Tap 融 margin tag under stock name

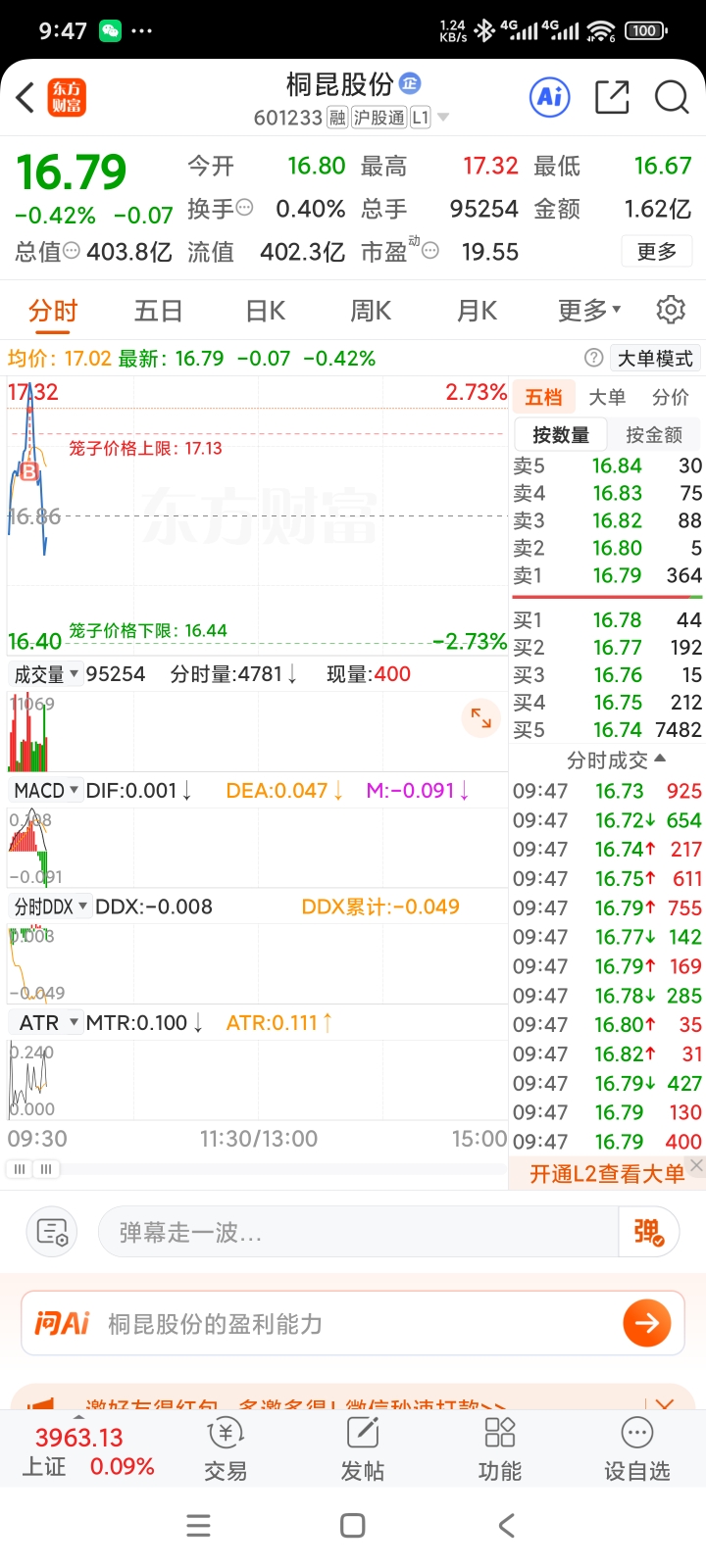click(x=337, y=118)
